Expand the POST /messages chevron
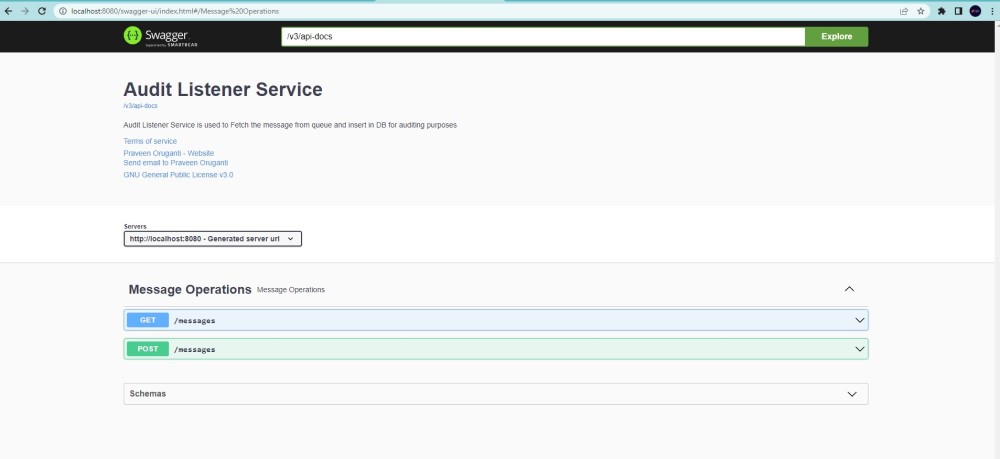The width and height of the screenshot is (1000, 459). [x=860, y=349]
